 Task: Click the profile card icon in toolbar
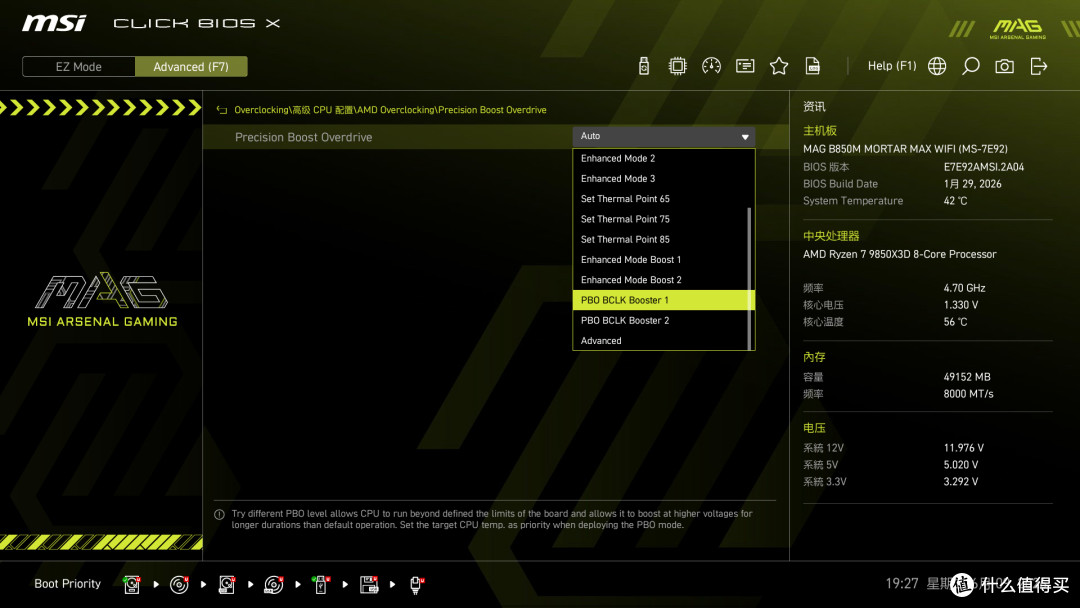pyautogui.click(x=745, y=66)
